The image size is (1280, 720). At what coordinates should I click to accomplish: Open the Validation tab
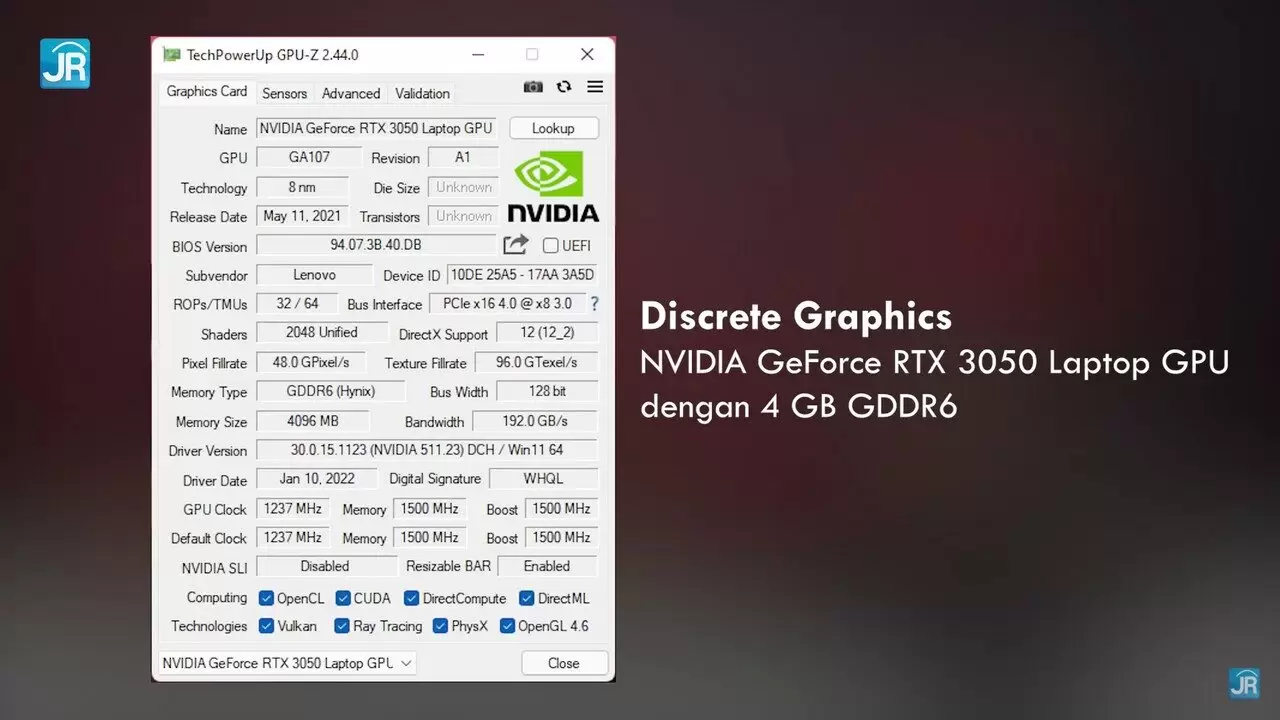click(421, 92)
